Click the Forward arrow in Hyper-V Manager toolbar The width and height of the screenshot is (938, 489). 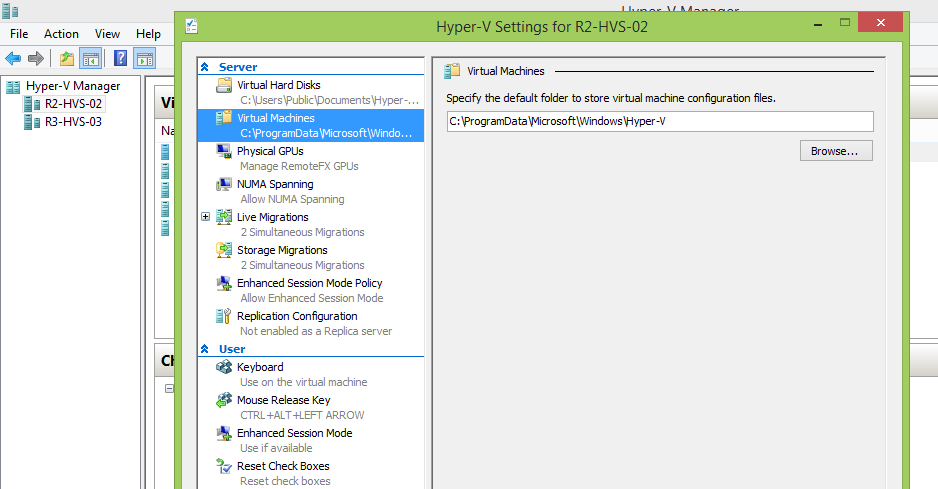click(x=36, y=58)
